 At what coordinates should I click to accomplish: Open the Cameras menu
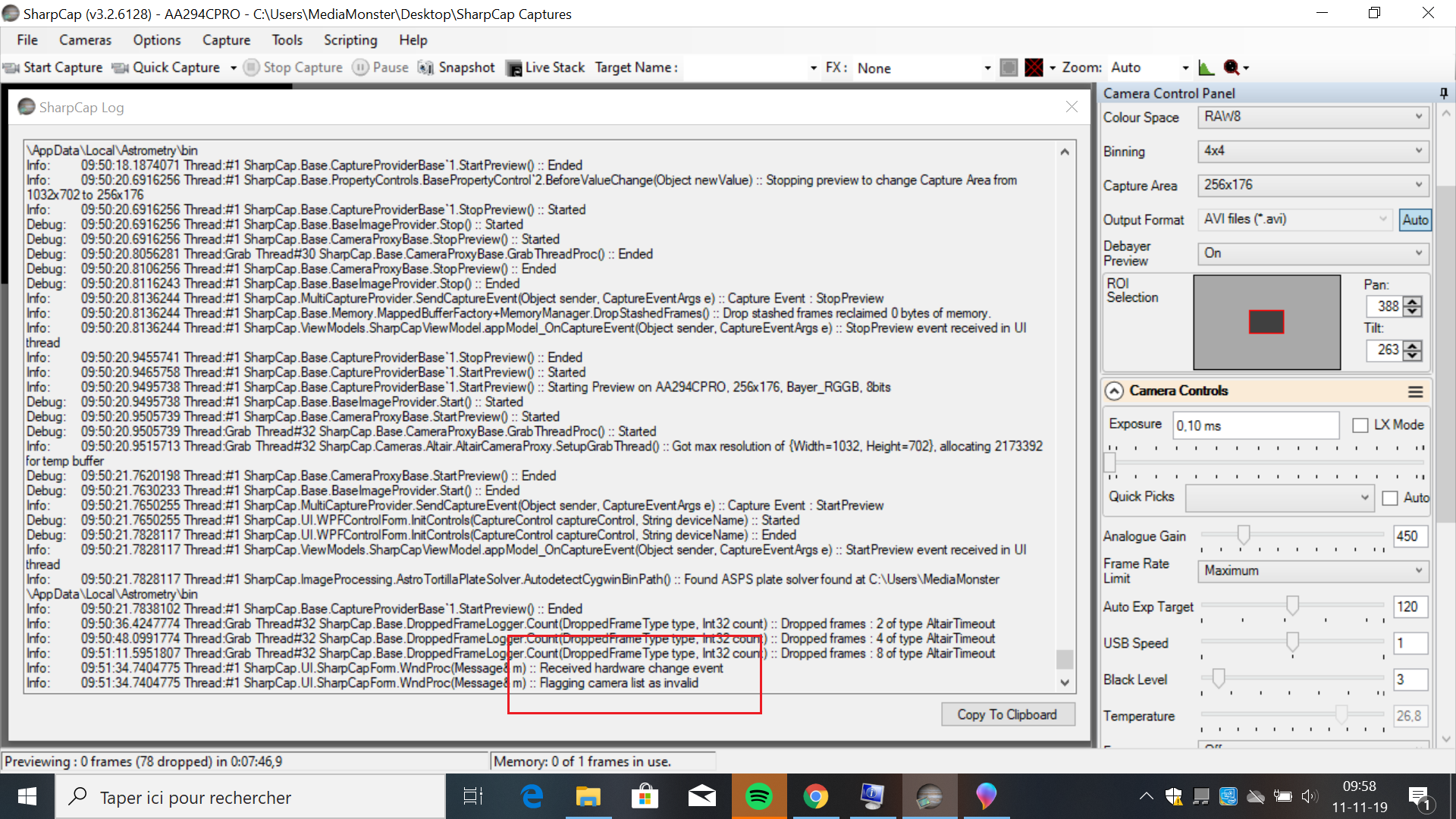coord(85,40)
